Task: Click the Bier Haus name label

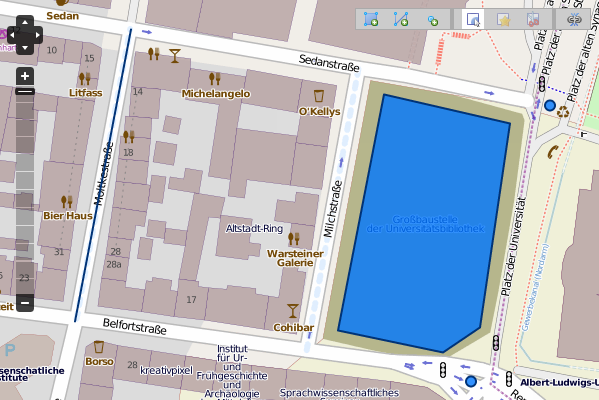Action: tap(68, 216)
